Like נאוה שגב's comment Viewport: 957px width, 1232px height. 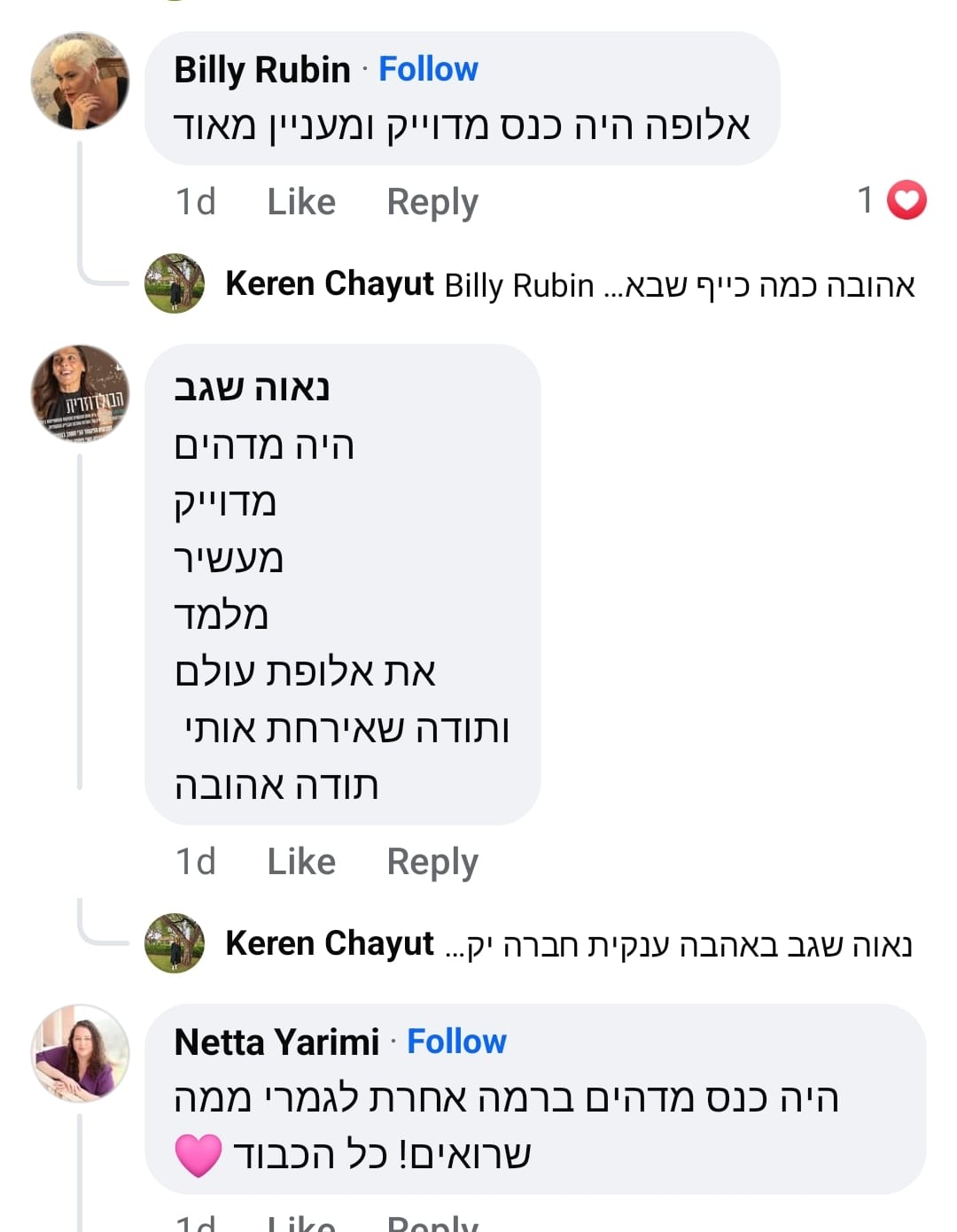pyautogui.click(x=301, y=862)
